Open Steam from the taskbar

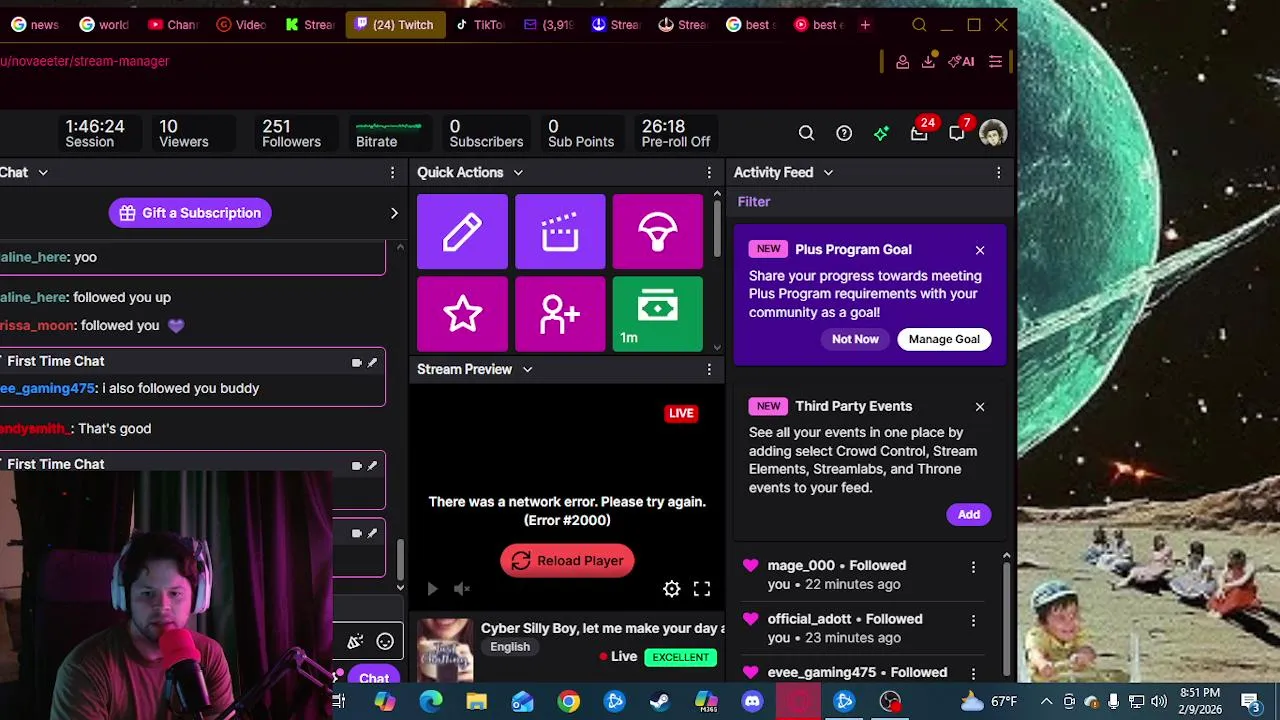coord(660,702)
